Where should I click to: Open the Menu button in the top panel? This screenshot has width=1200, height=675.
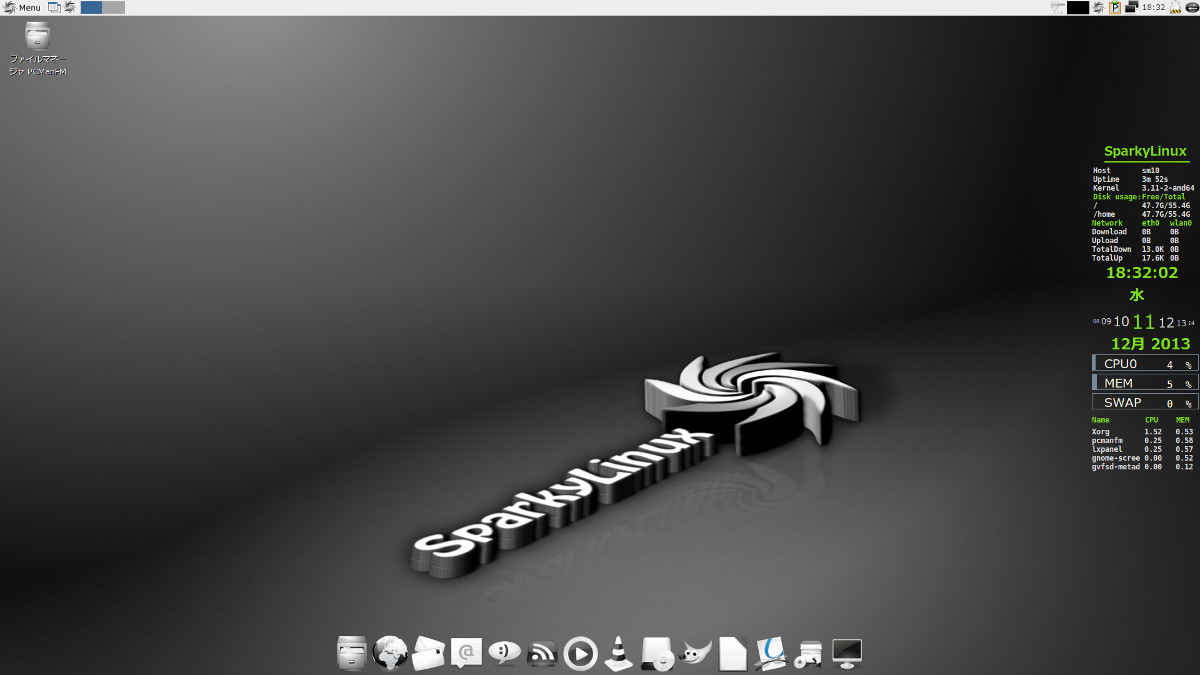(22, 7)
